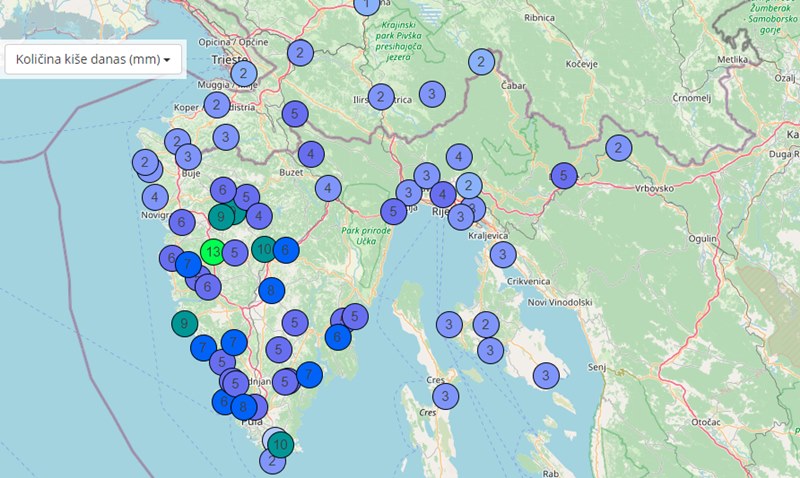Click the 3 mm marker west of Senj
Viewport: 800px width, 478px height.
(545, 375)
